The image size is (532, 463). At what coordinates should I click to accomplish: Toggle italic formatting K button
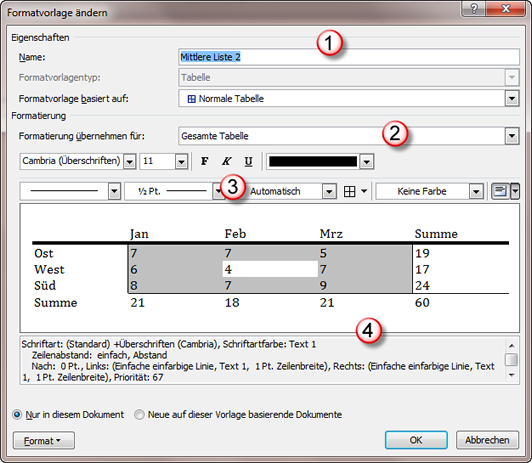pyautogui.click(x=226, y=161)
